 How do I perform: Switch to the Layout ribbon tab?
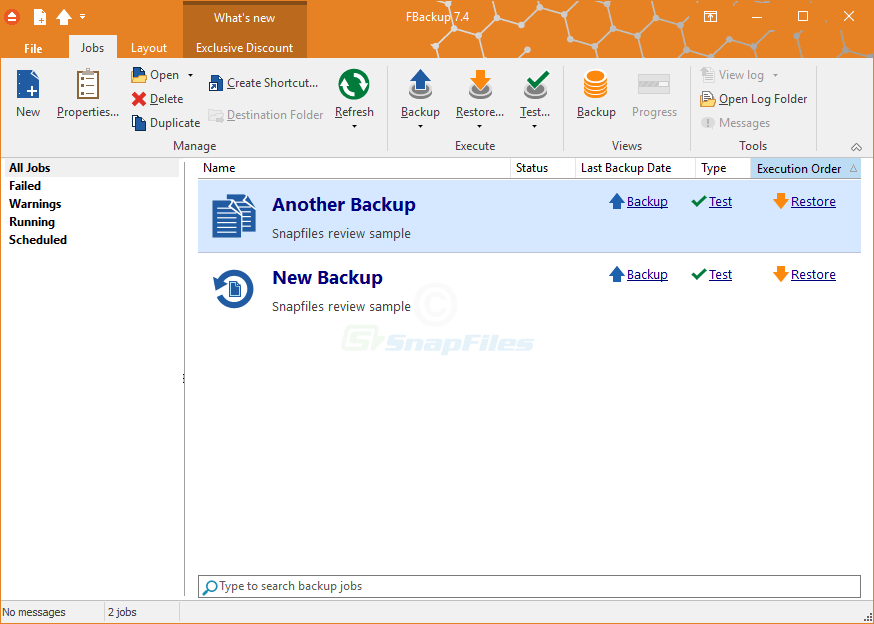tap(149, 48)
